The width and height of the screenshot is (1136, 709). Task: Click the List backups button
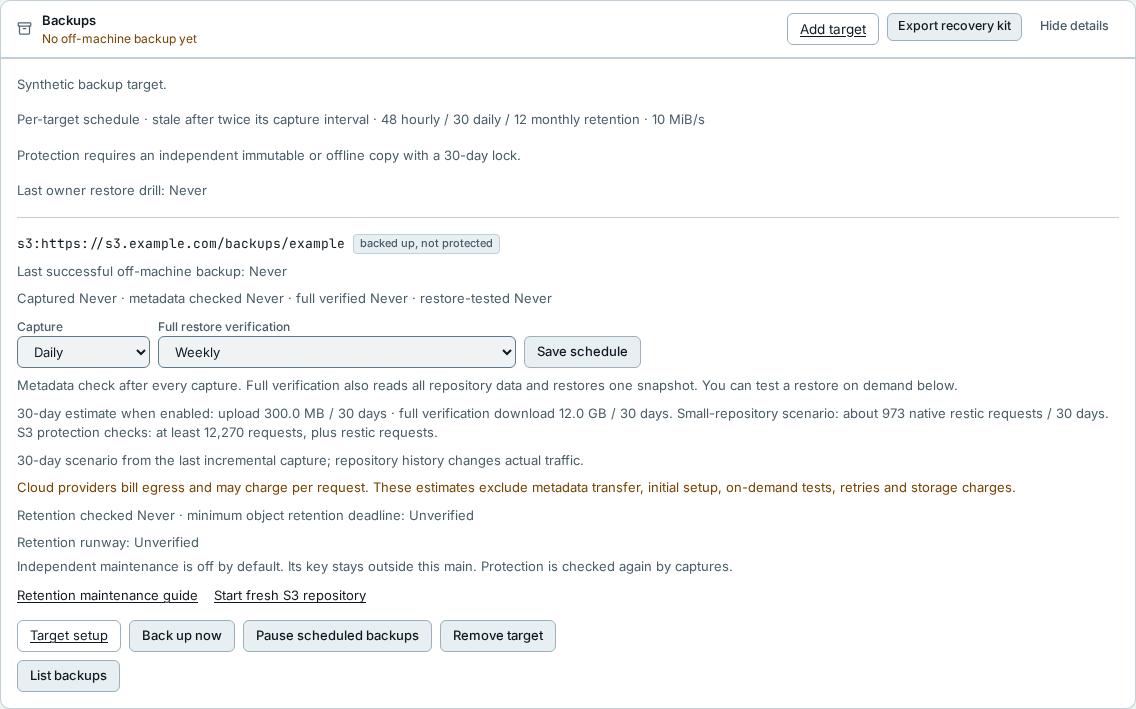[x=68, y=676]
